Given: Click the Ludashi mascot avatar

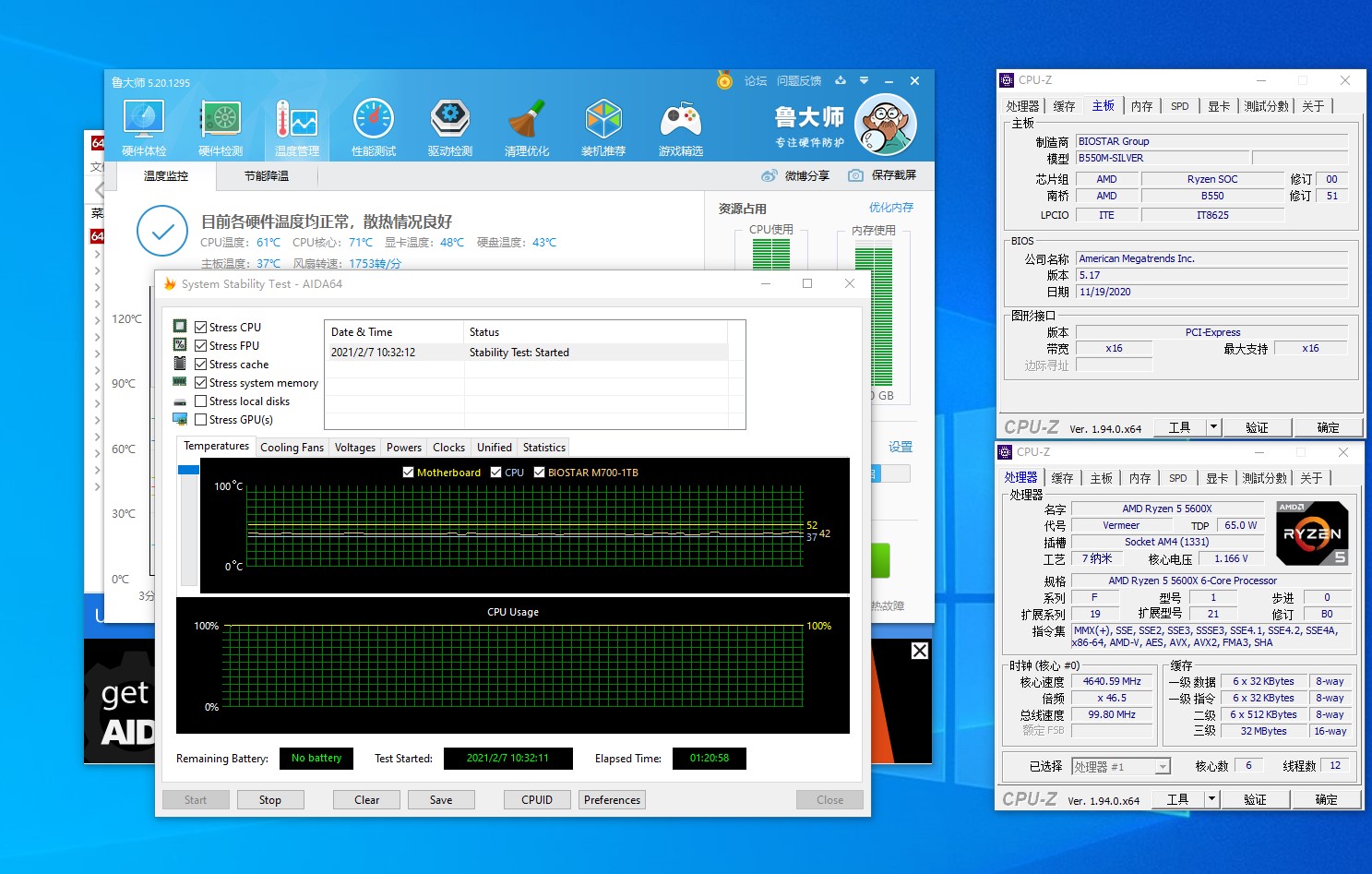Looking at the screenshot, I should [x=886, y=126].
